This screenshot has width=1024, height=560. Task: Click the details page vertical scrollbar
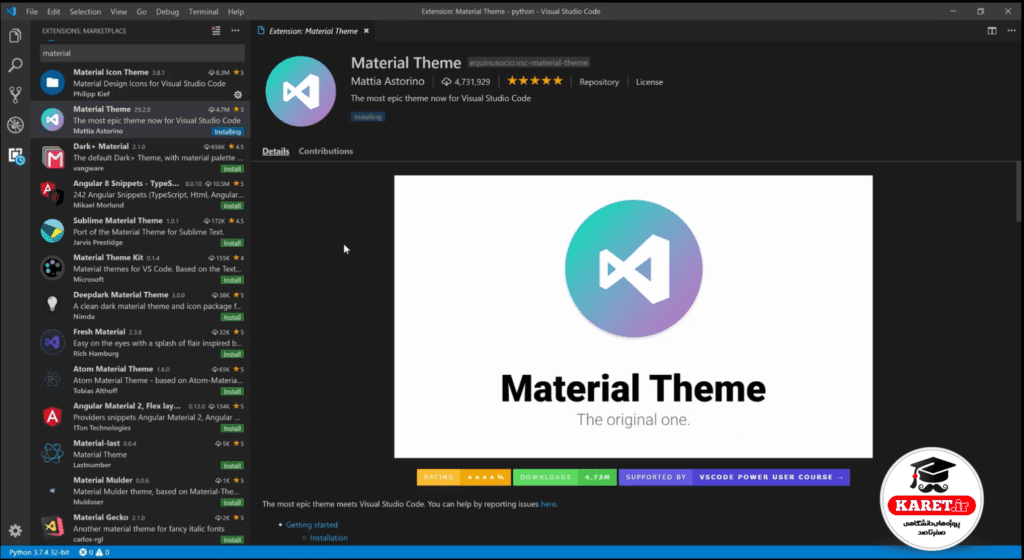[1020, 193]
